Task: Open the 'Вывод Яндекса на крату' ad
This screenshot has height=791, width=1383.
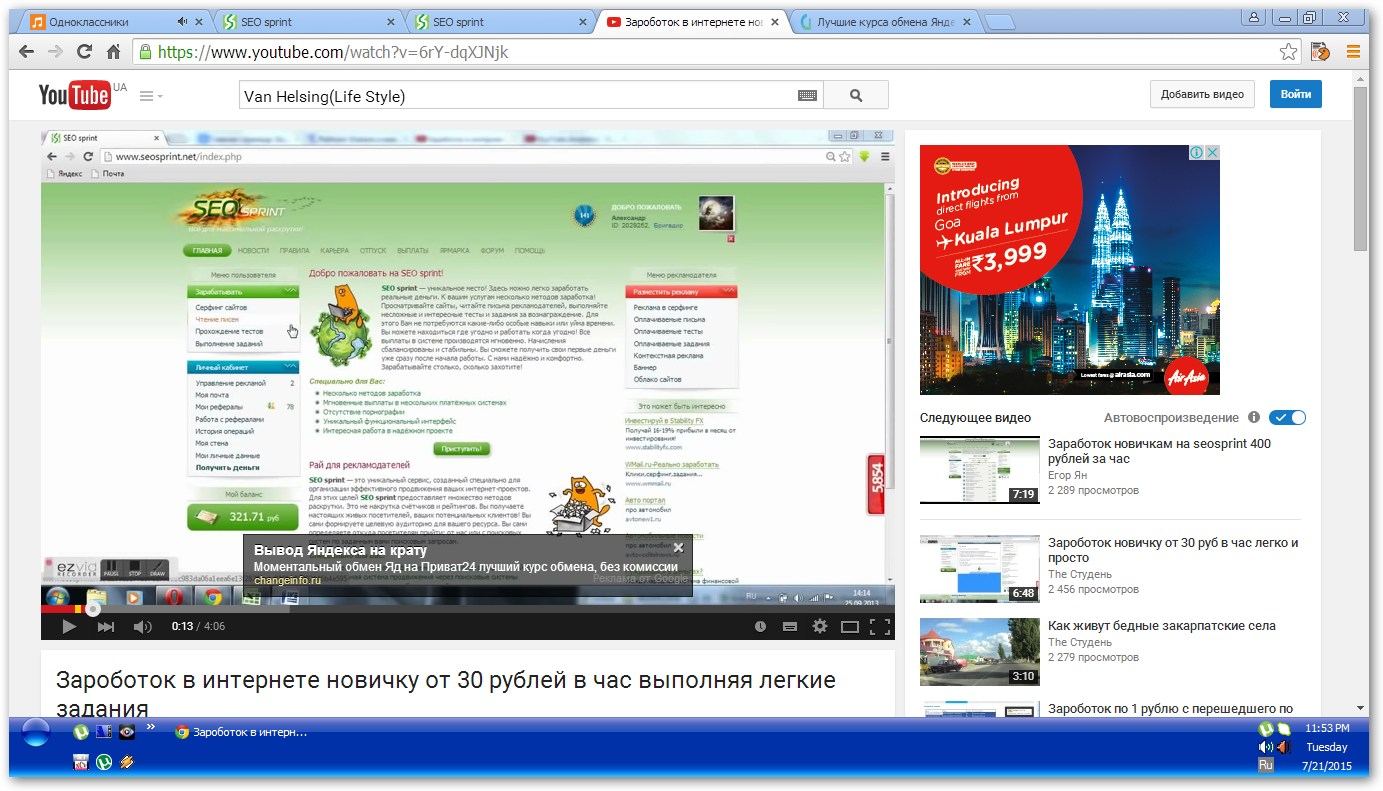Action: 340,550
